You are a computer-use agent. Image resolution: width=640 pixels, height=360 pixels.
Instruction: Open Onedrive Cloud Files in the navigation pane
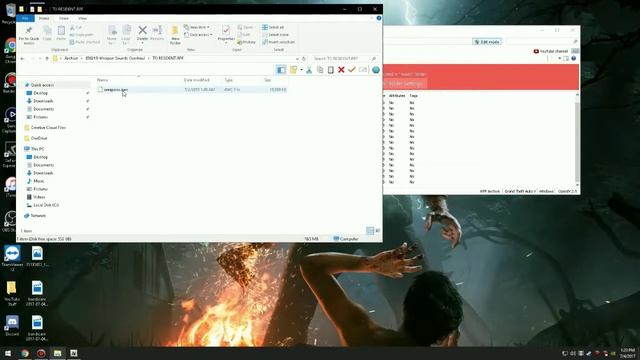coord(48,128)
